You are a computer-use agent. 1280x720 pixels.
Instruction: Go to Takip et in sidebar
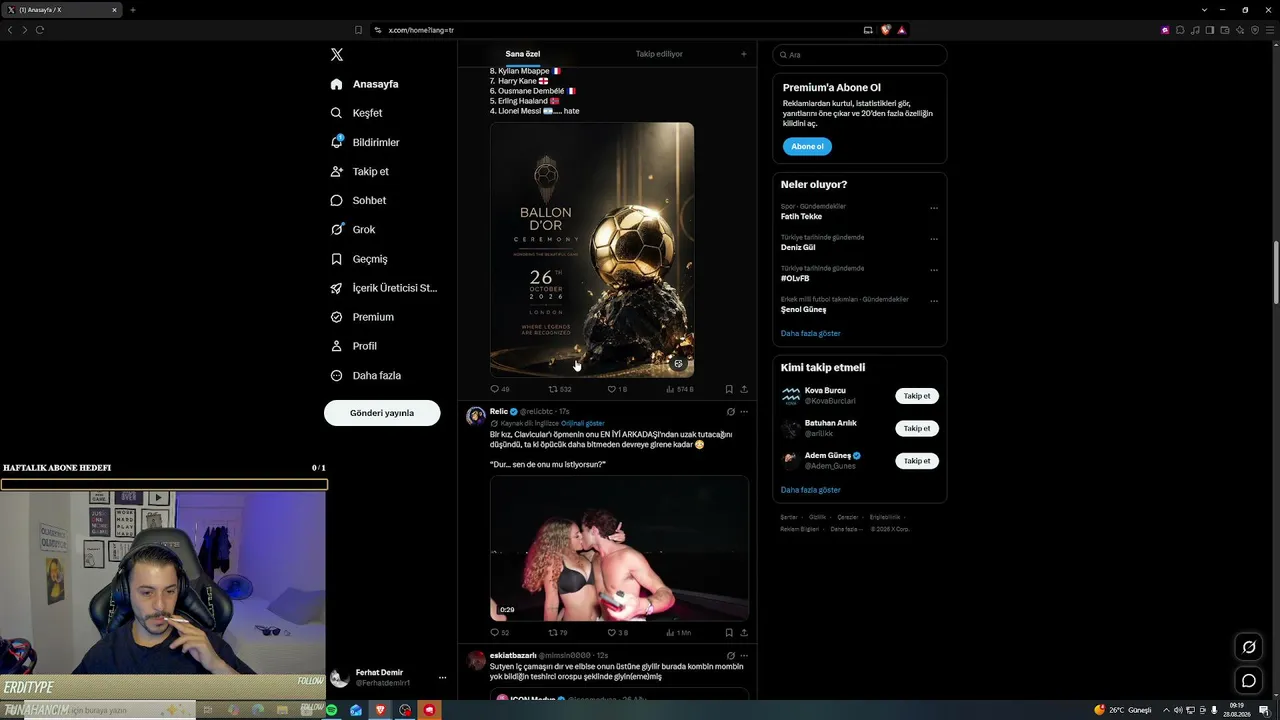[x=360, y=171]
